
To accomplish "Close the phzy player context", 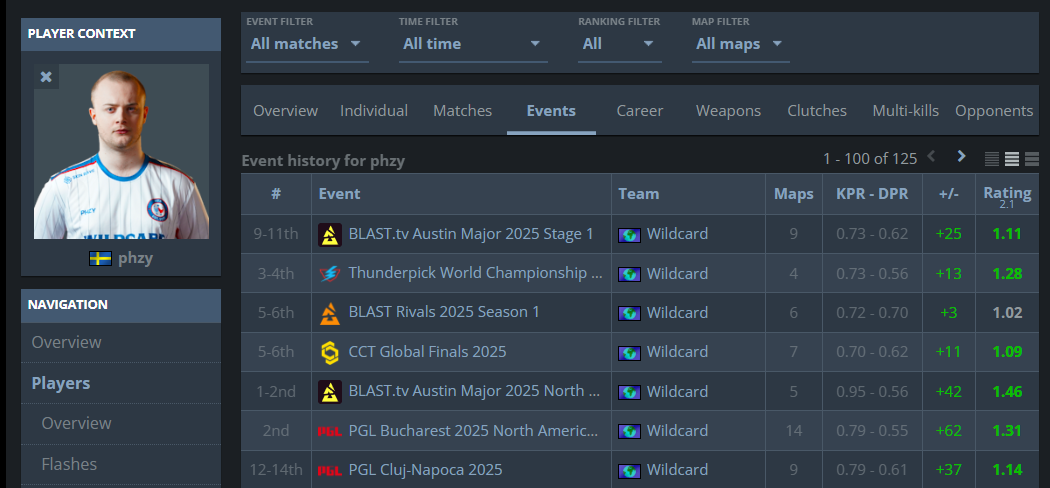I will pos(46,77).
